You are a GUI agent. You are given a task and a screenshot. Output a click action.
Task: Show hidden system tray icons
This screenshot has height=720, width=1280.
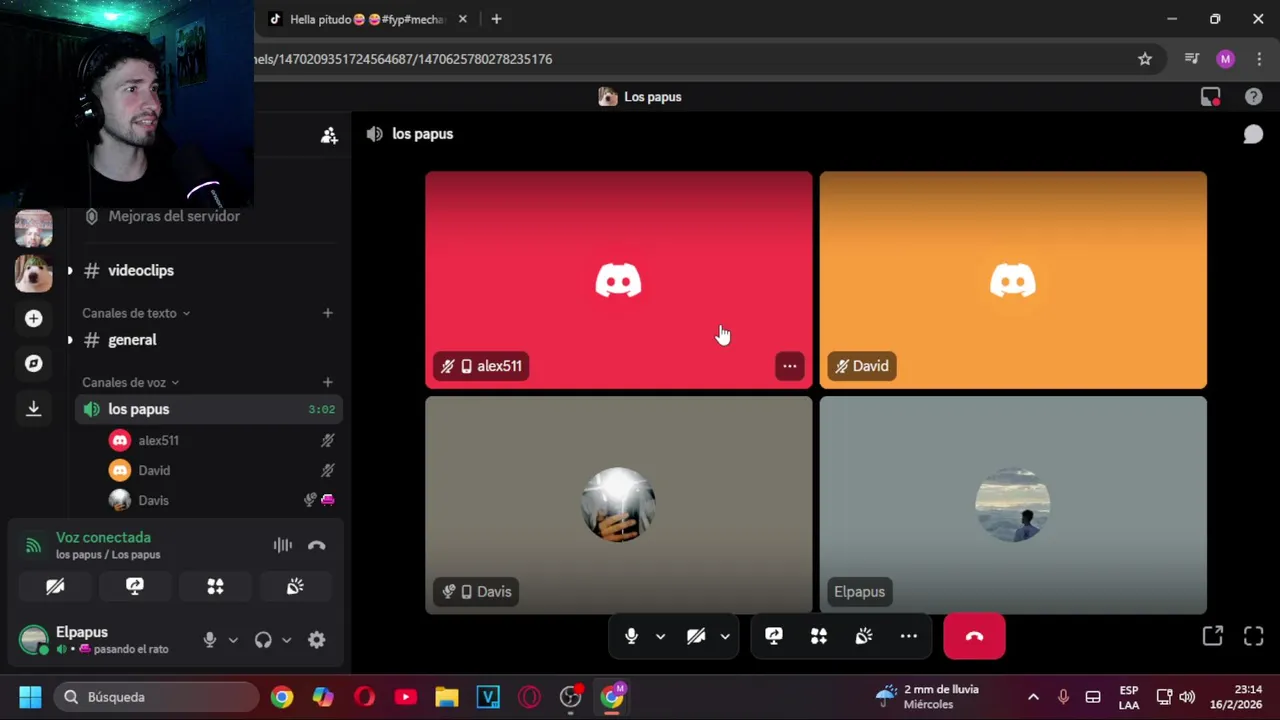[1033, 697]
